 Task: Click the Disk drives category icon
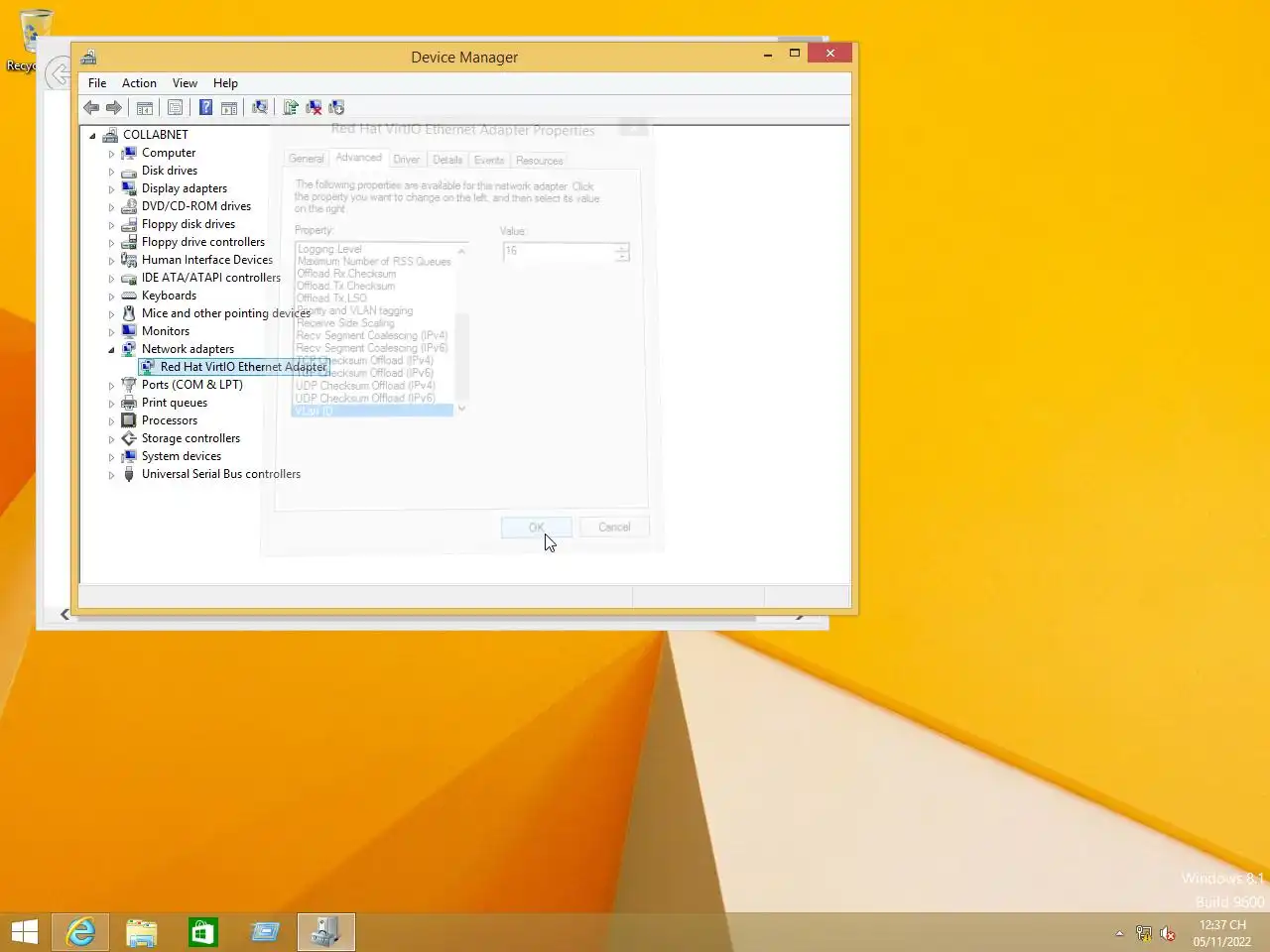[129, 171]
